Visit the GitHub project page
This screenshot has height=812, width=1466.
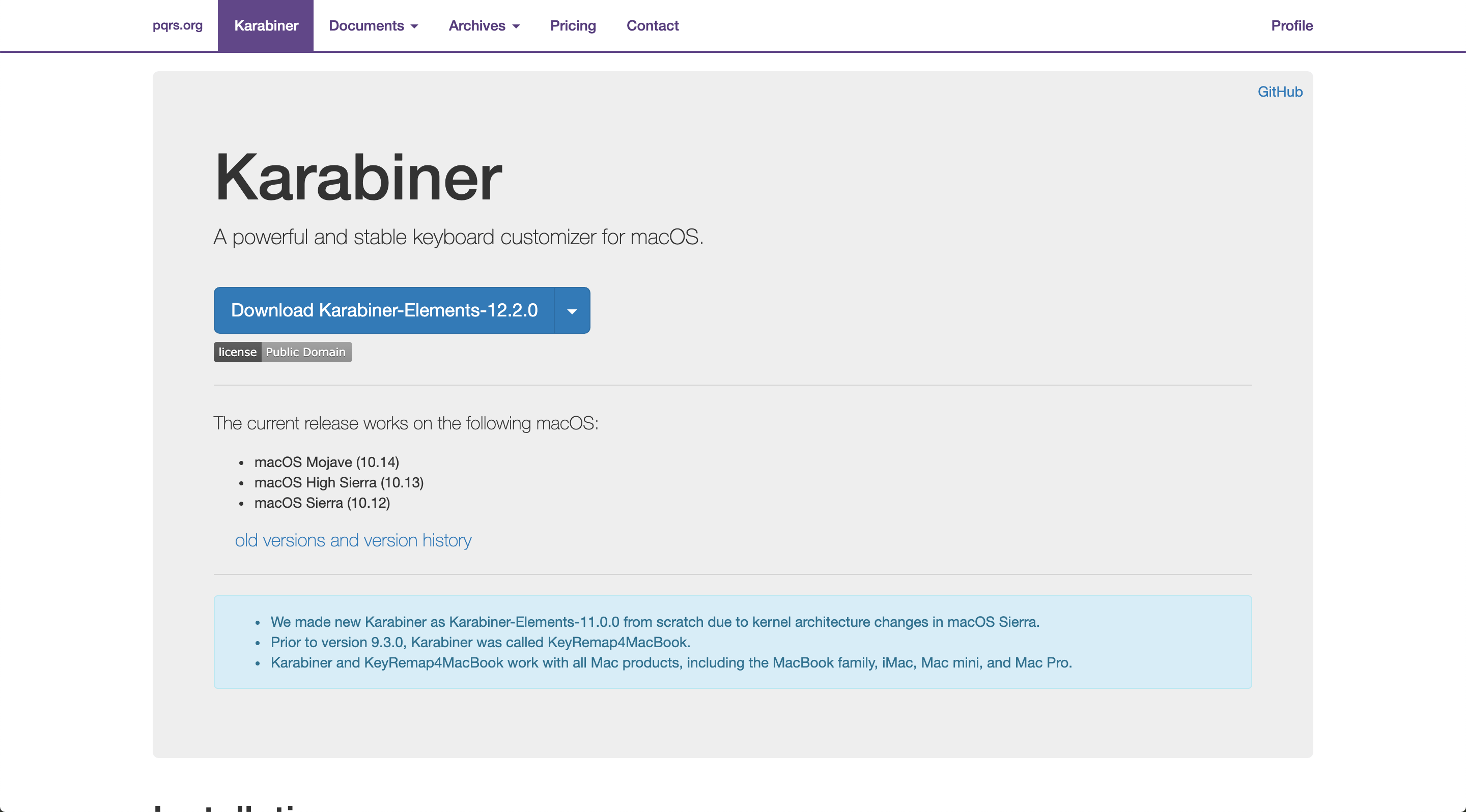coord(1279,91)
